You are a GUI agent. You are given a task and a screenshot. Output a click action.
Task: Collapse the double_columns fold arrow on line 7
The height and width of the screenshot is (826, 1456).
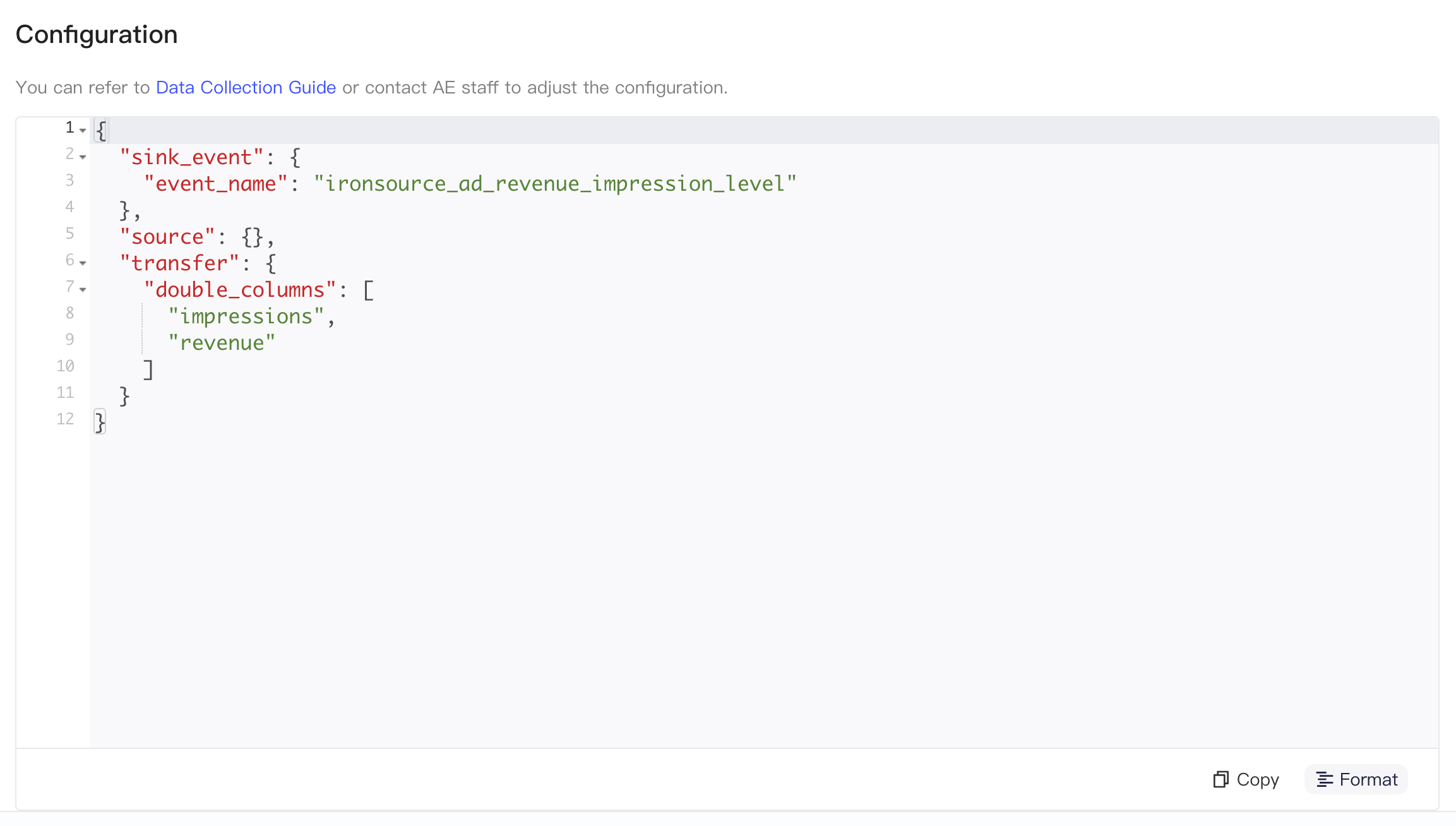(x=83, y=289)
